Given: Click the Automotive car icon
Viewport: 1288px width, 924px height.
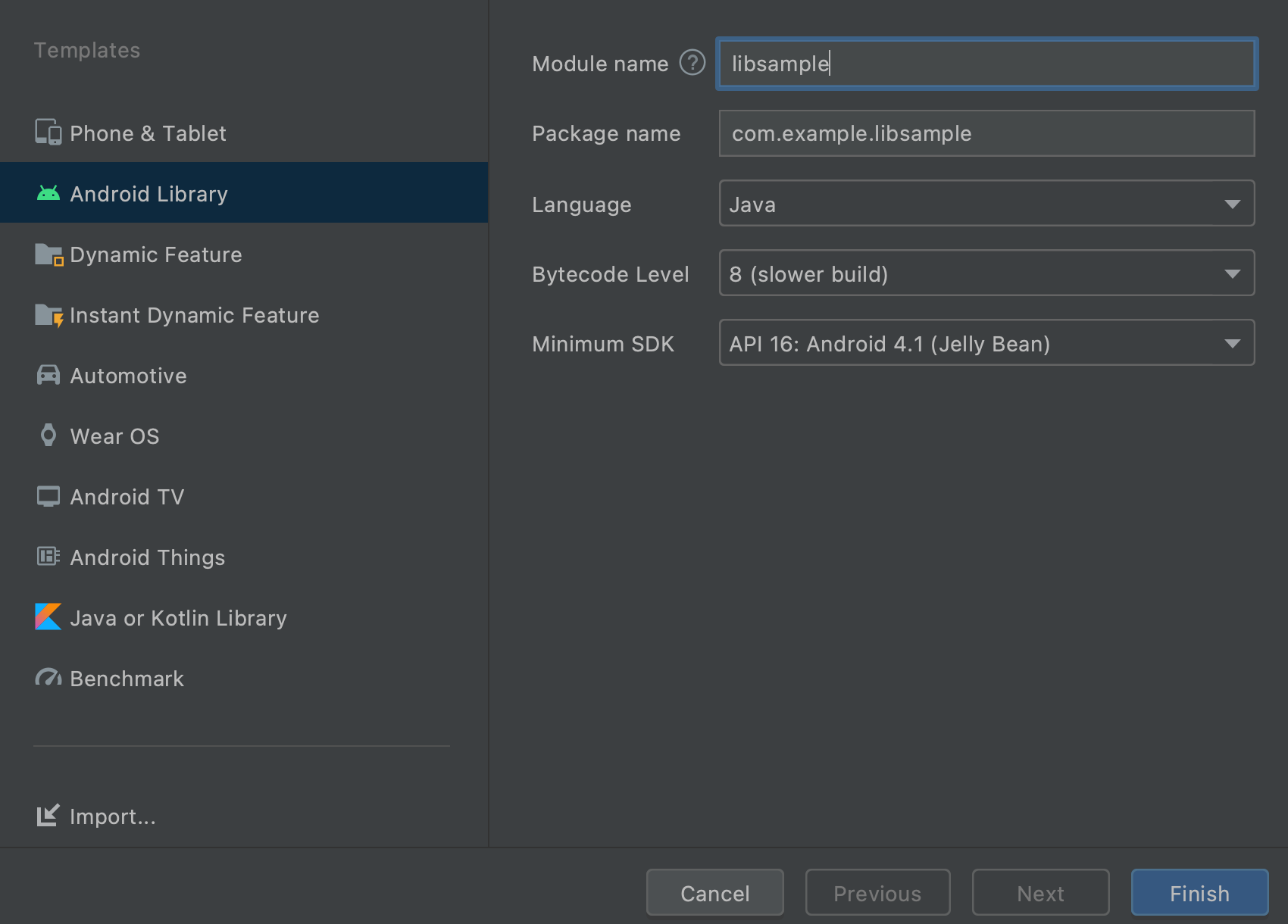Looking at the screenshot, I should pos(48,375).
